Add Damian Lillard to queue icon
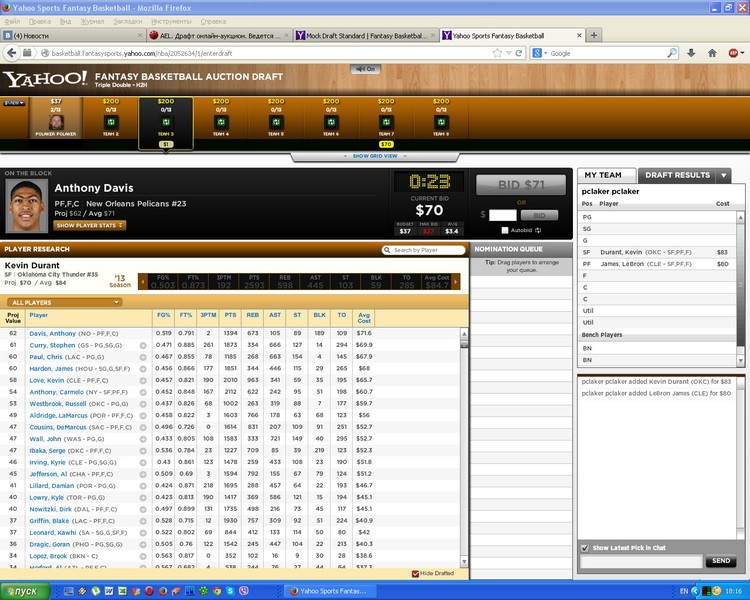This screenshot has width=750, height=600. point(143,486)
